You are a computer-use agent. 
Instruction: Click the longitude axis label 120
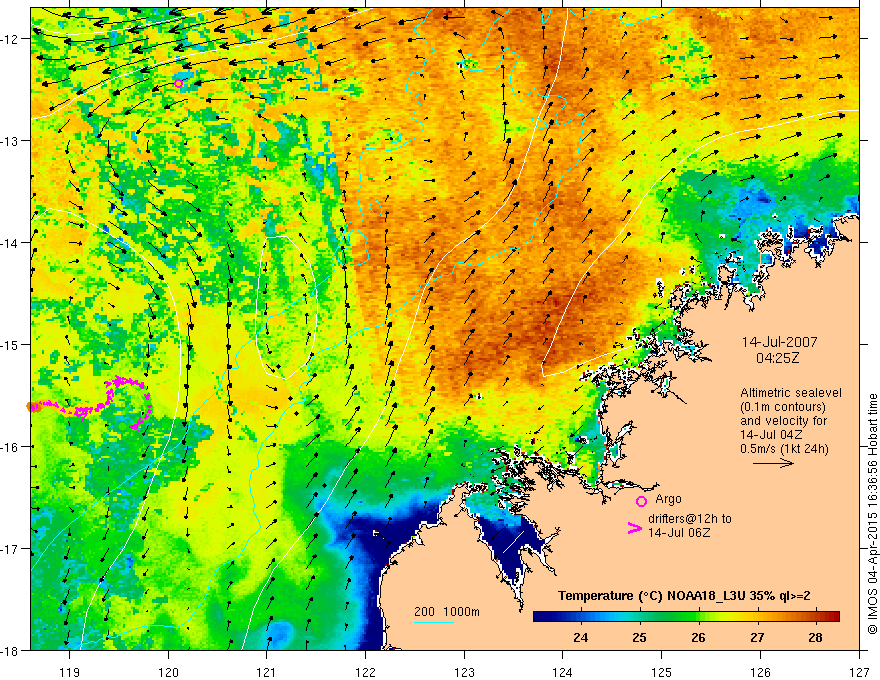point(168,672)
